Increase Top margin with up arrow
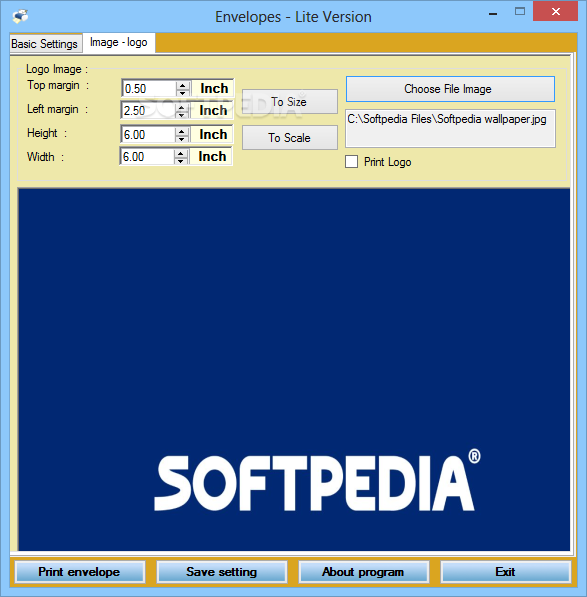The height and width of the screenshot is (597, 587). [183, 86]
